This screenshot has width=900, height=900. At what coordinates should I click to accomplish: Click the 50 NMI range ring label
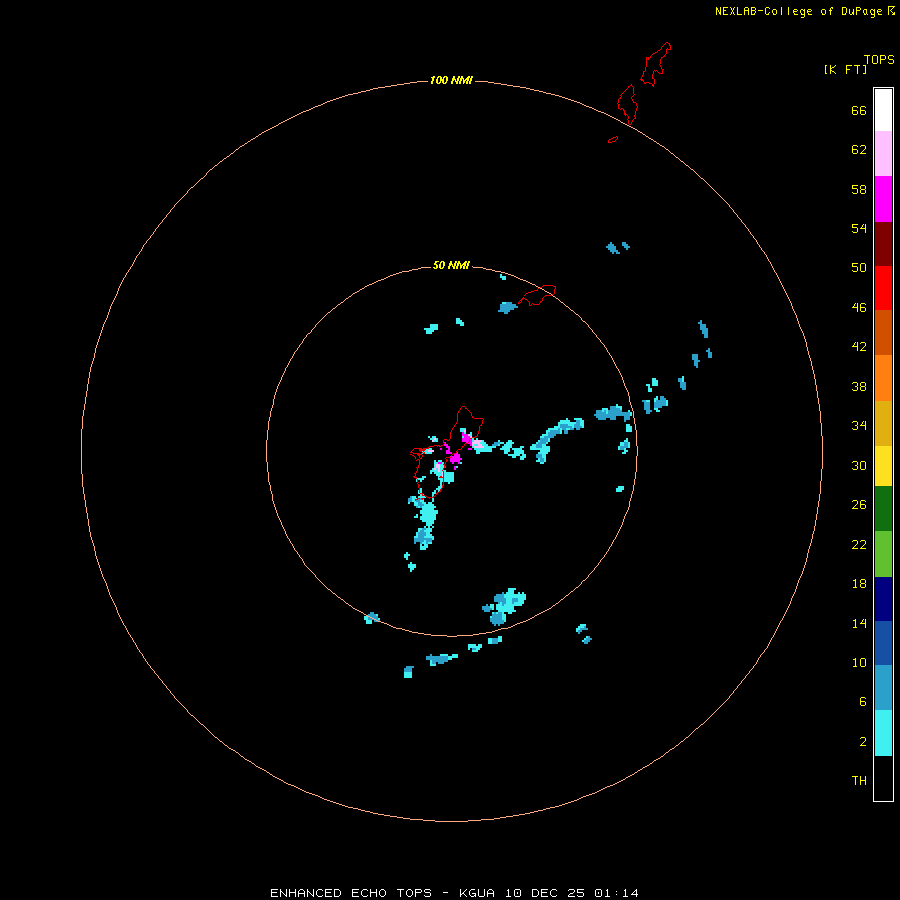coord(451,265)
